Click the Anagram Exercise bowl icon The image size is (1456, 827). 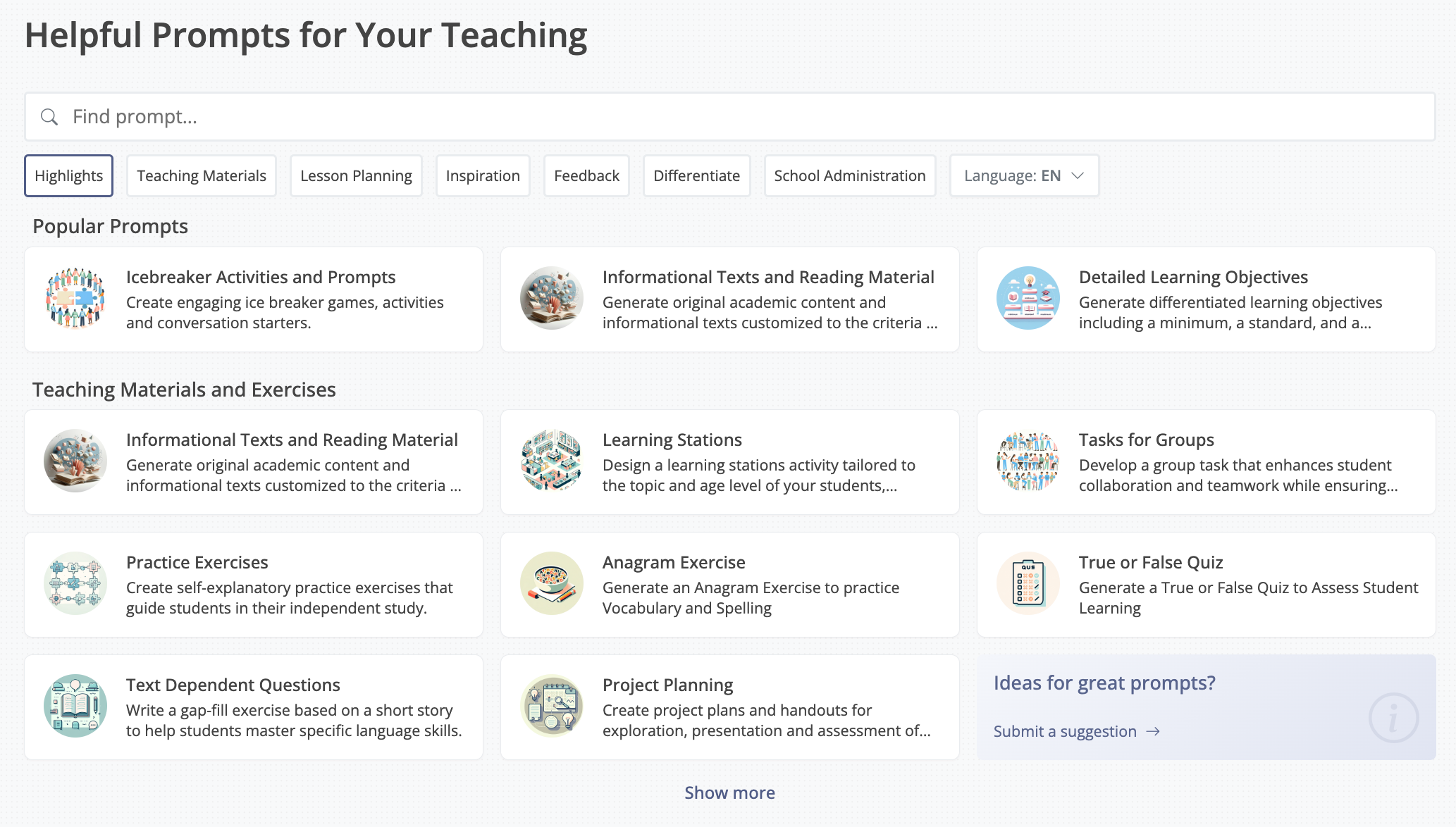pos(552,583)
